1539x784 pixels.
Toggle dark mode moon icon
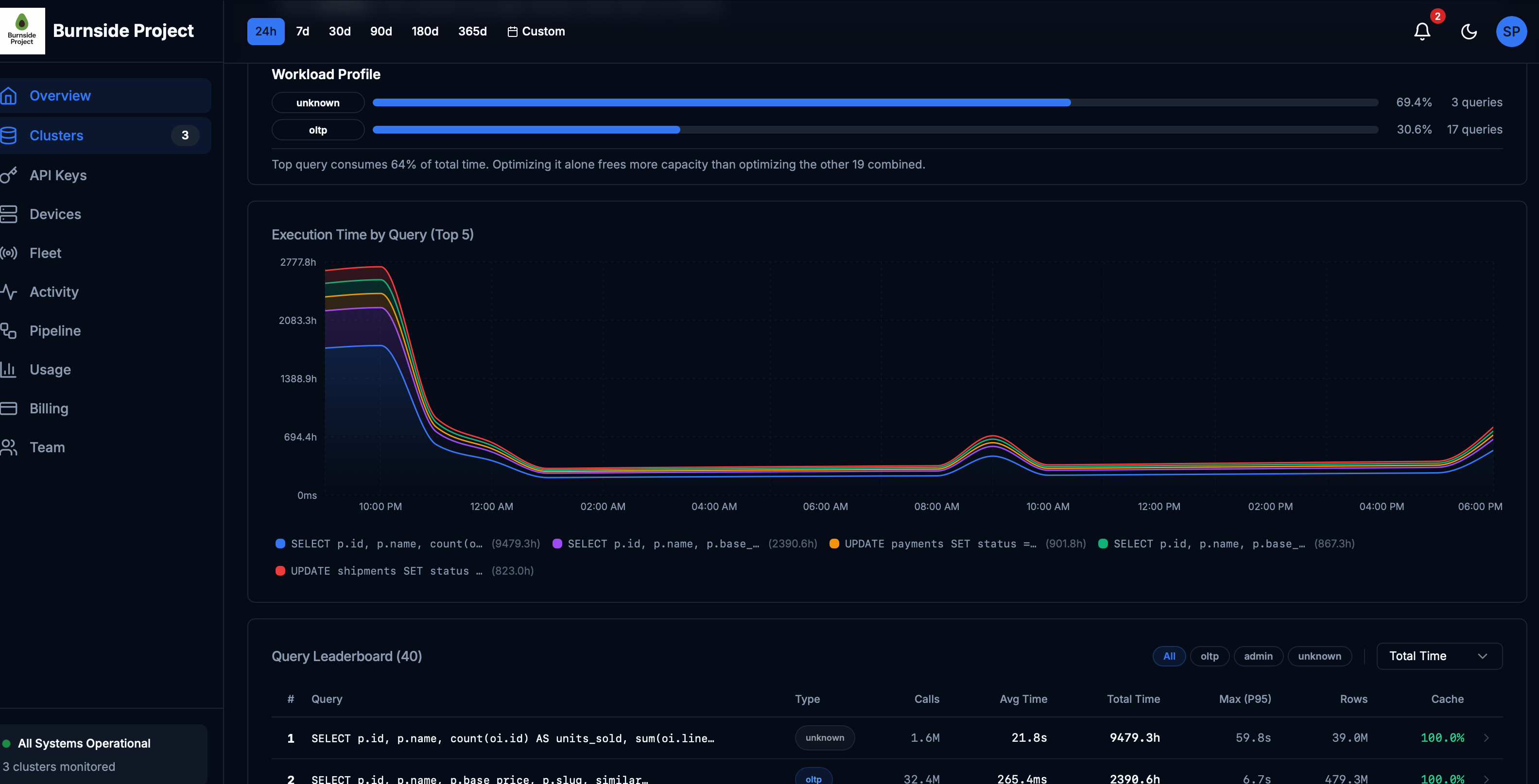click(1469, 31)
